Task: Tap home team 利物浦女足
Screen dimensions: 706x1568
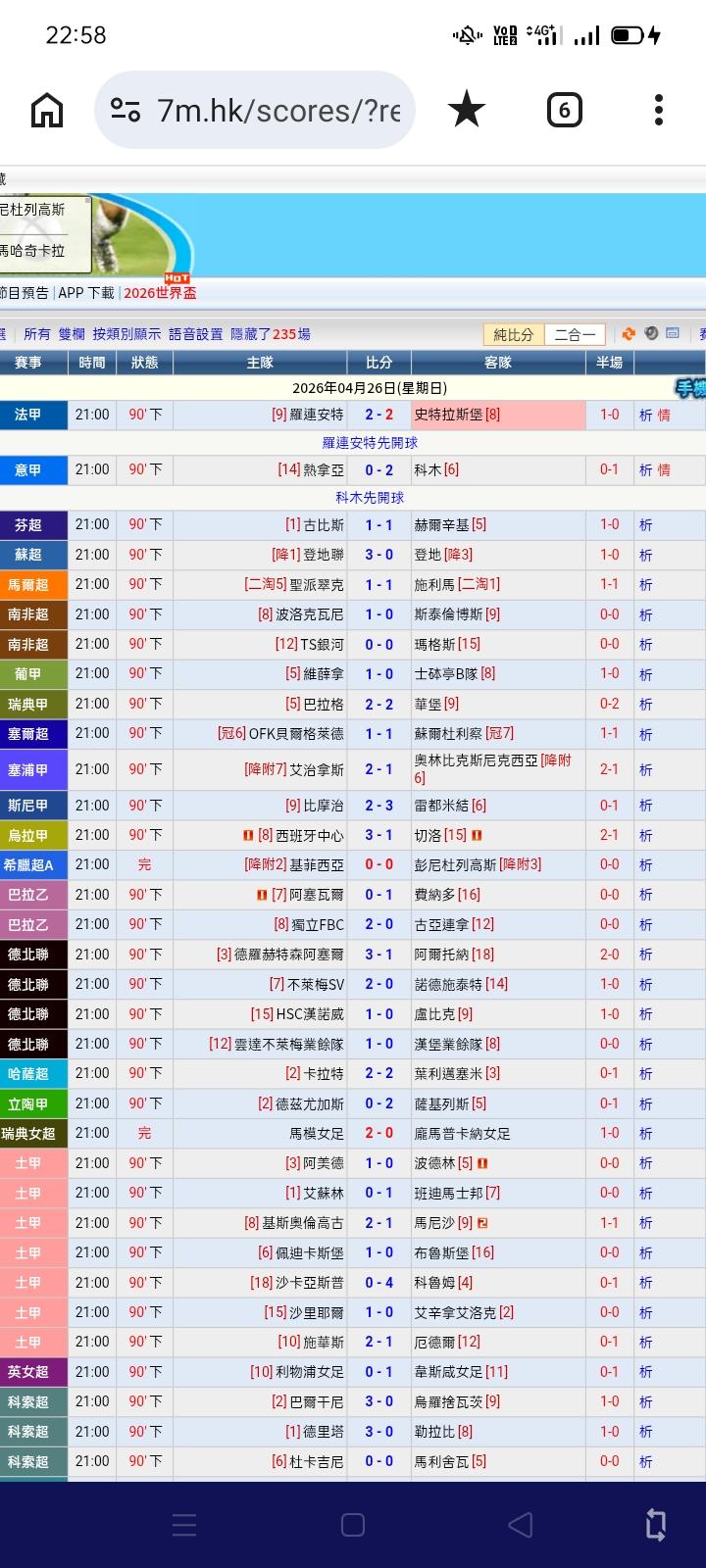Action: pos(310,1372)
